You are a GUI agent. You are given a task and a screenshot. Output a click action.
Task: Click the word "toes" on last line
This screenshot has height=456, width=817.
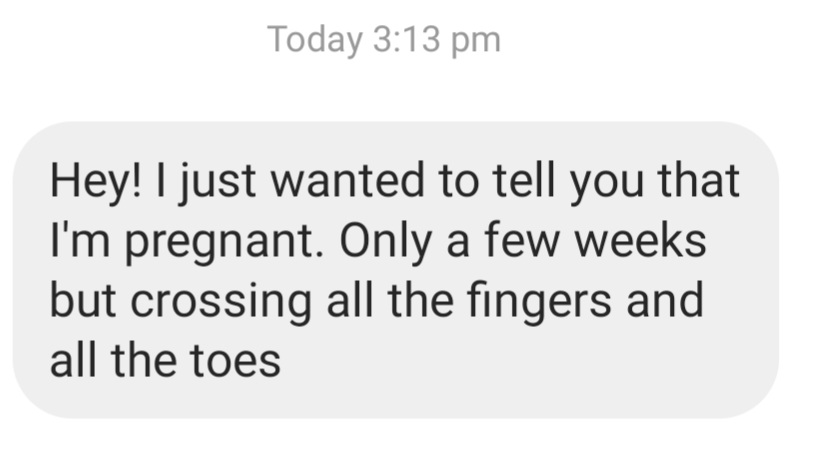click(x=235, y=361)
